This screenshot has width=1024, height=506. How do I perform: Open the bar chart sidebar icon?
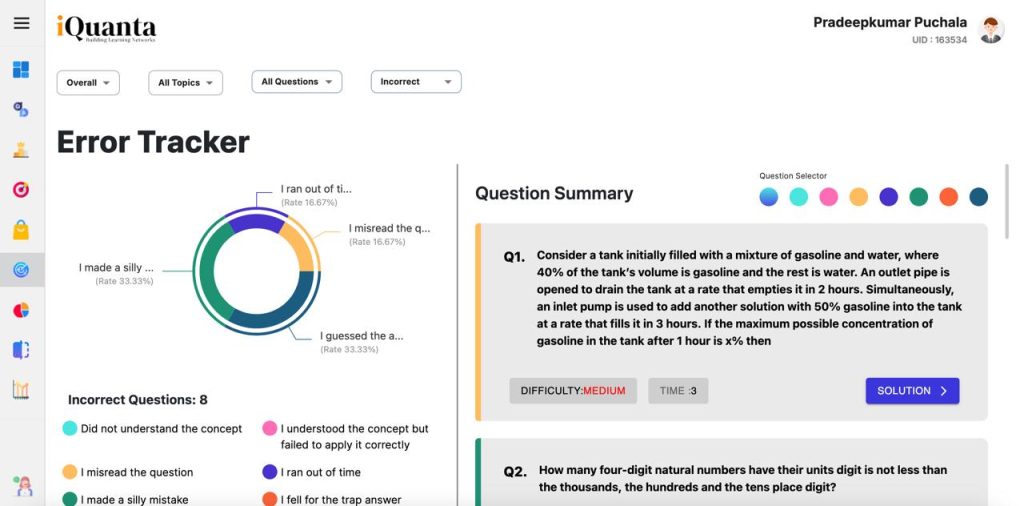click(x=21, y=390)
